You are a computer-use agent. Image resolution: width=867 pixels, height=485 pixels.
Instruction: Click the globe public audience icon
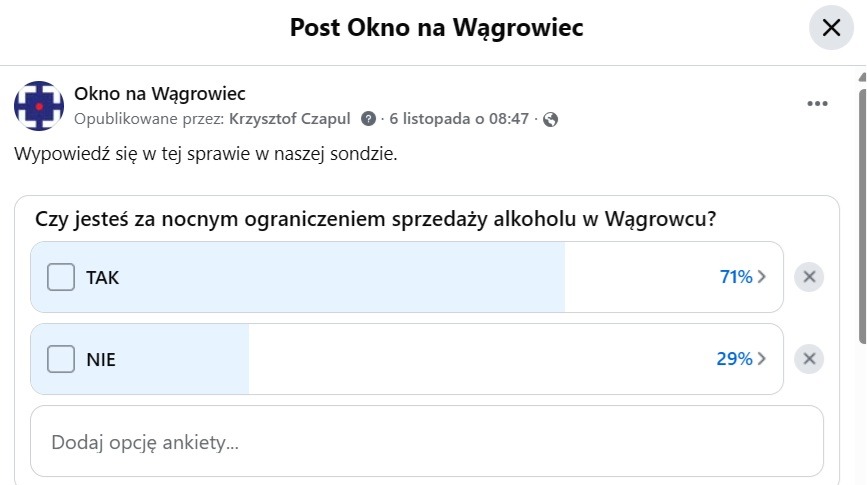(550, 119)
